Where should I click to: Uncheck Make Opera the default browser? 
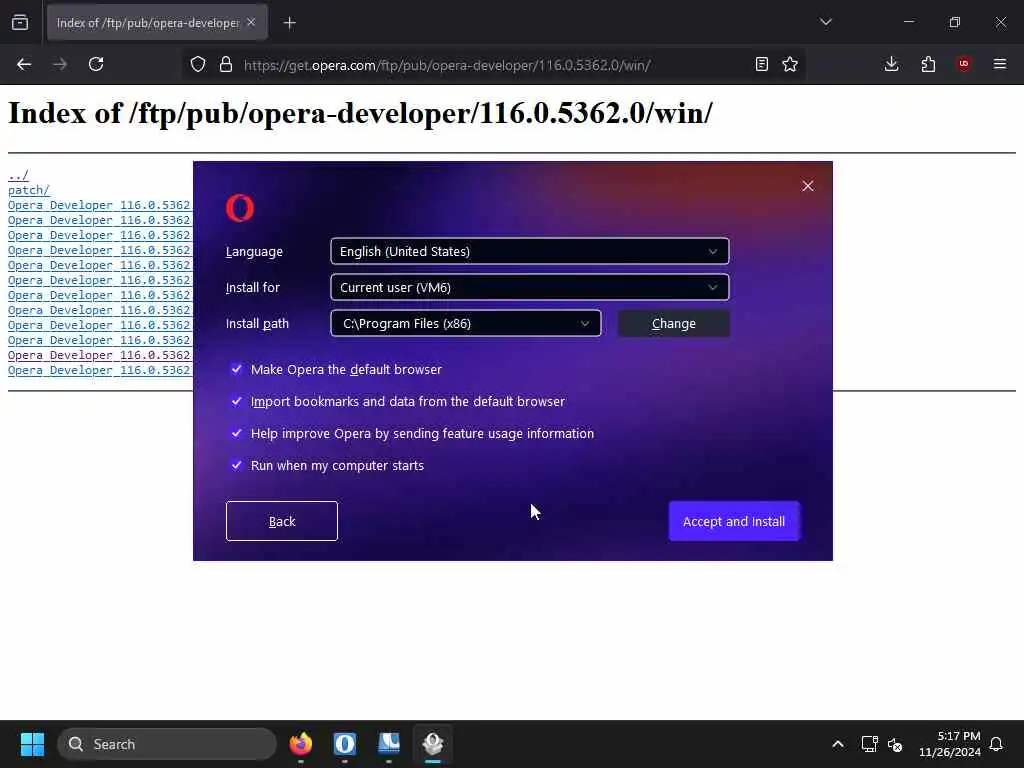[x=236, y=369]
